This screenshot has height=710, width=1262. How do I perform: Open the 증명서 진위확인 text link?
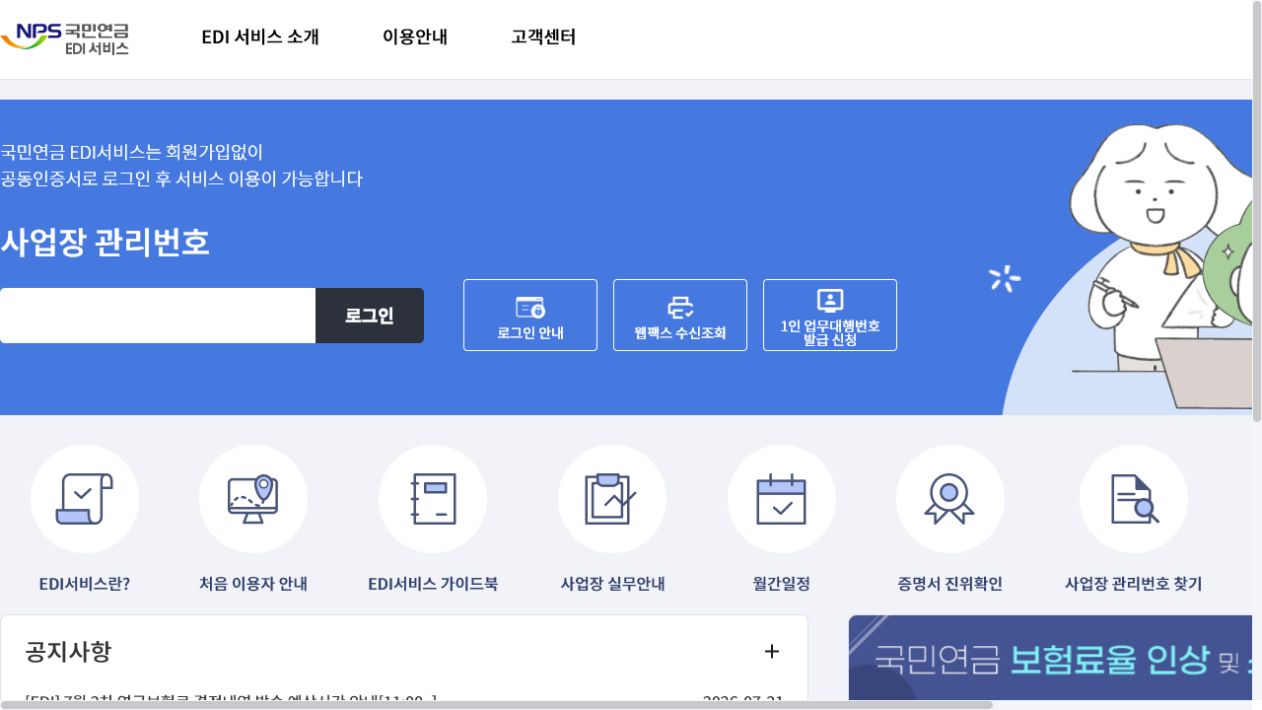tap(950, 584)
